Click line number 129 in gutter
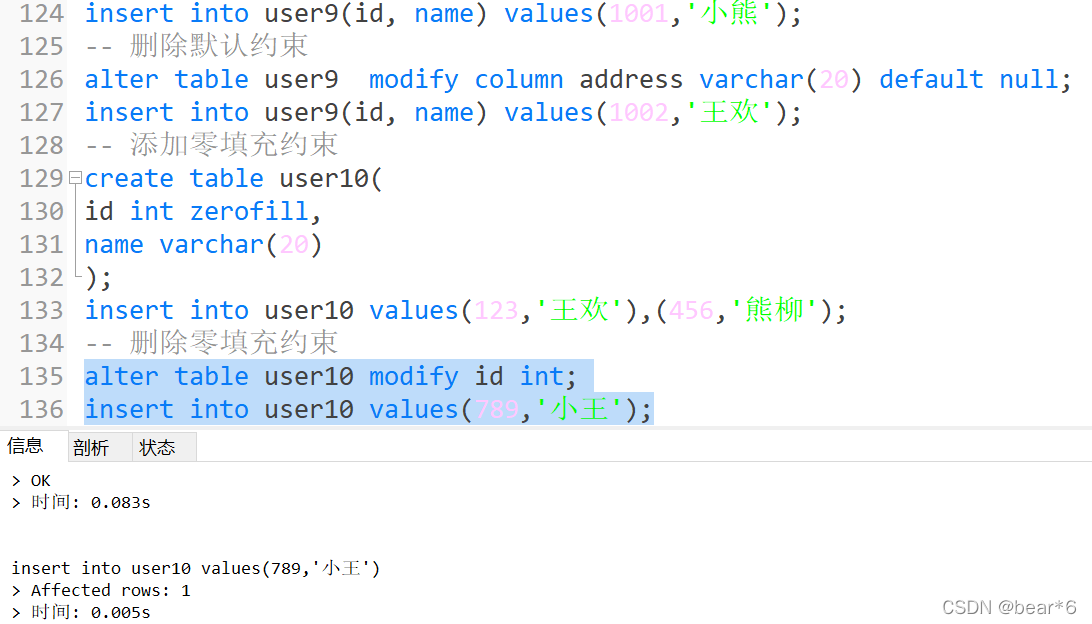The image size is (1092, 624). [42, 178]
